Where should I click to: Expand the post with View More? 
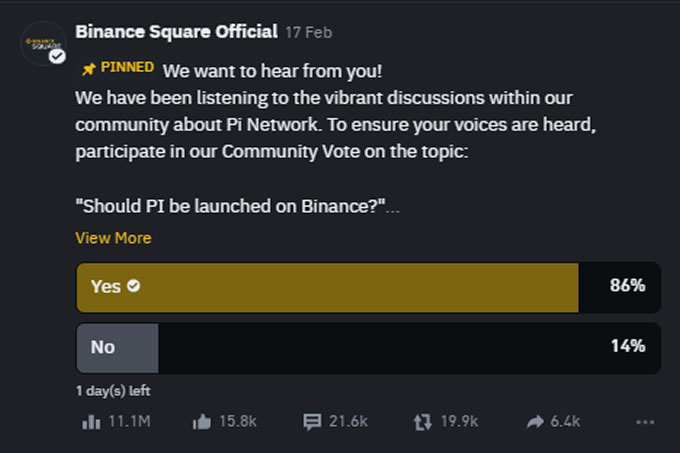coord(113,238)
